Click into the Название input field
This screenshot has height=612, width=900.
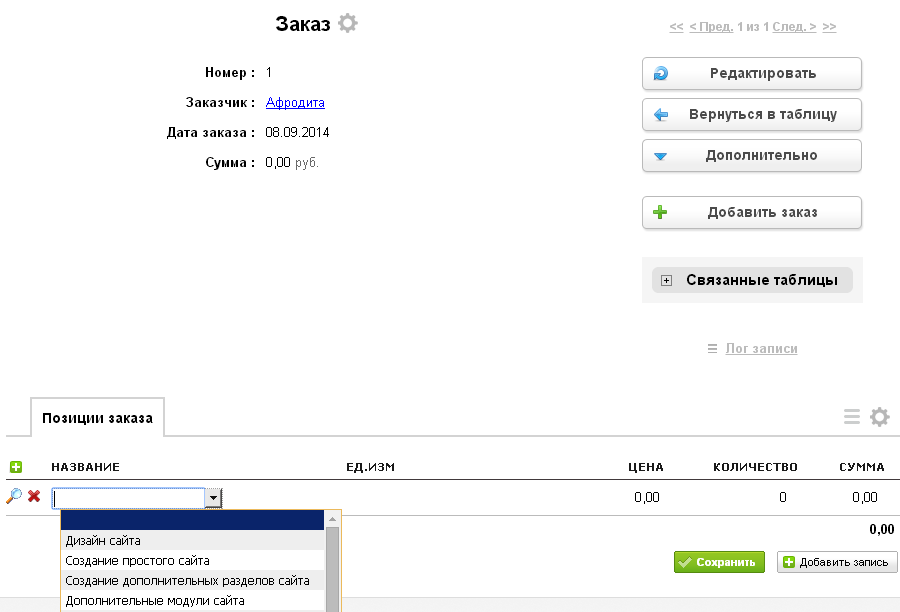click(x=128, y=498)
